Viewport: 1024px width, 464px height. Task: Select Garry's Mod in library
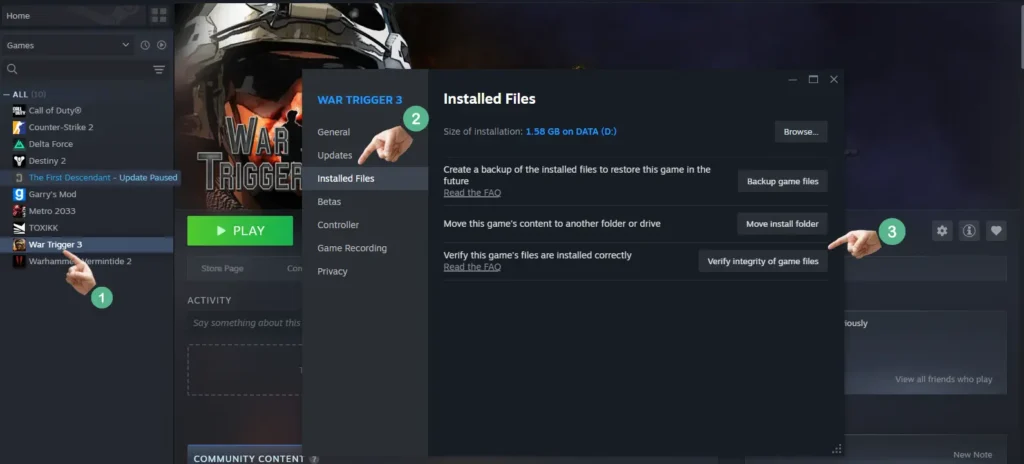(52, 194)
